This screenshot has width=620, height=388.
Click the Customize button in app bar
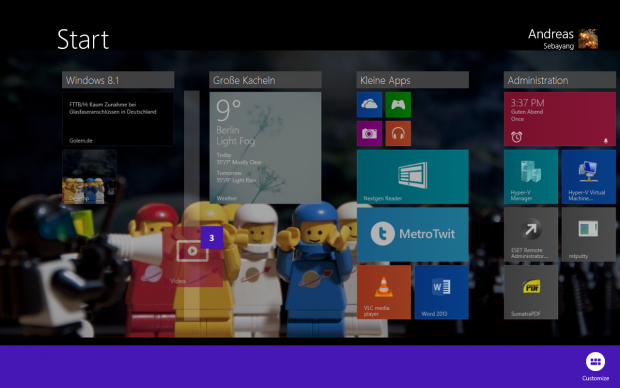(595, 366)
